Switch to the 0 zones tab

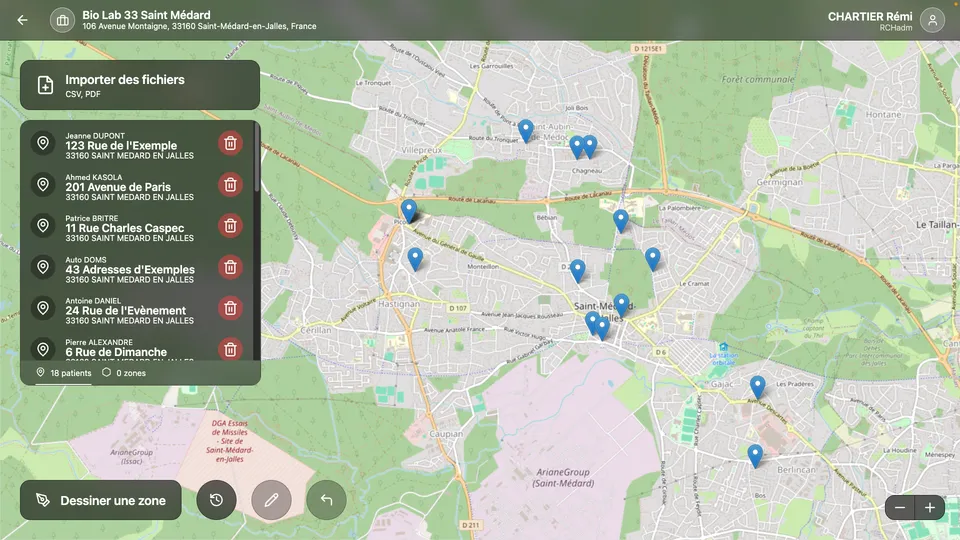pyautogui.click(x=124, y=373)
